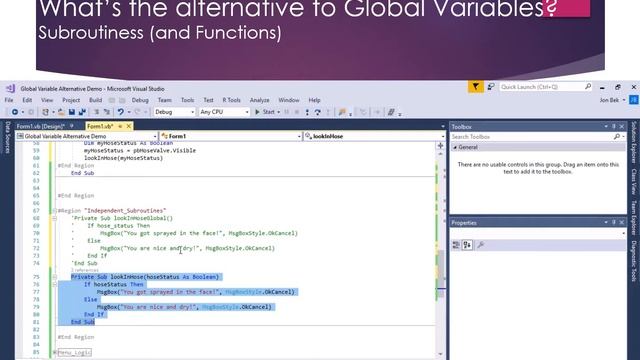Open the Data Sources side tab

[8, 138]
